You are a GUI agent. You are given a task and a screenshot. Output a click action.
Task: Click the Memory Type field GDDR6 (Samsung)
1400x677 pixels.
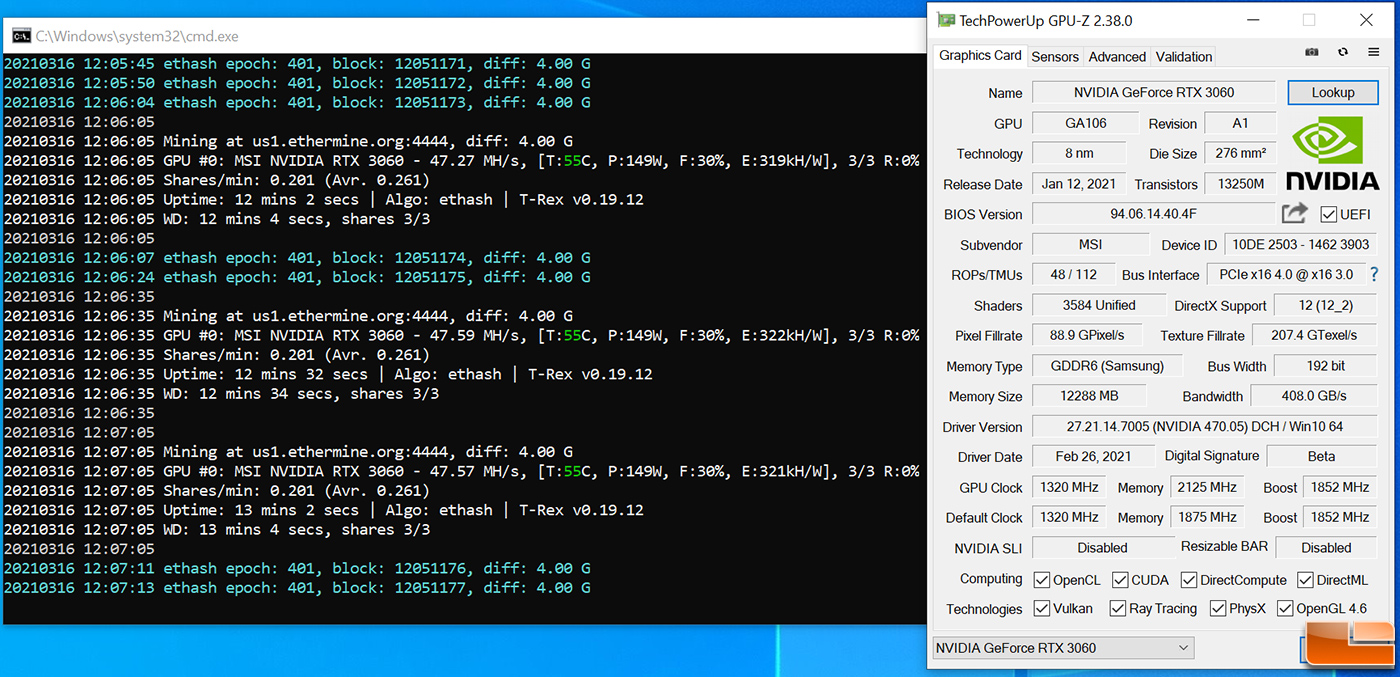(x=1106, y=366)
